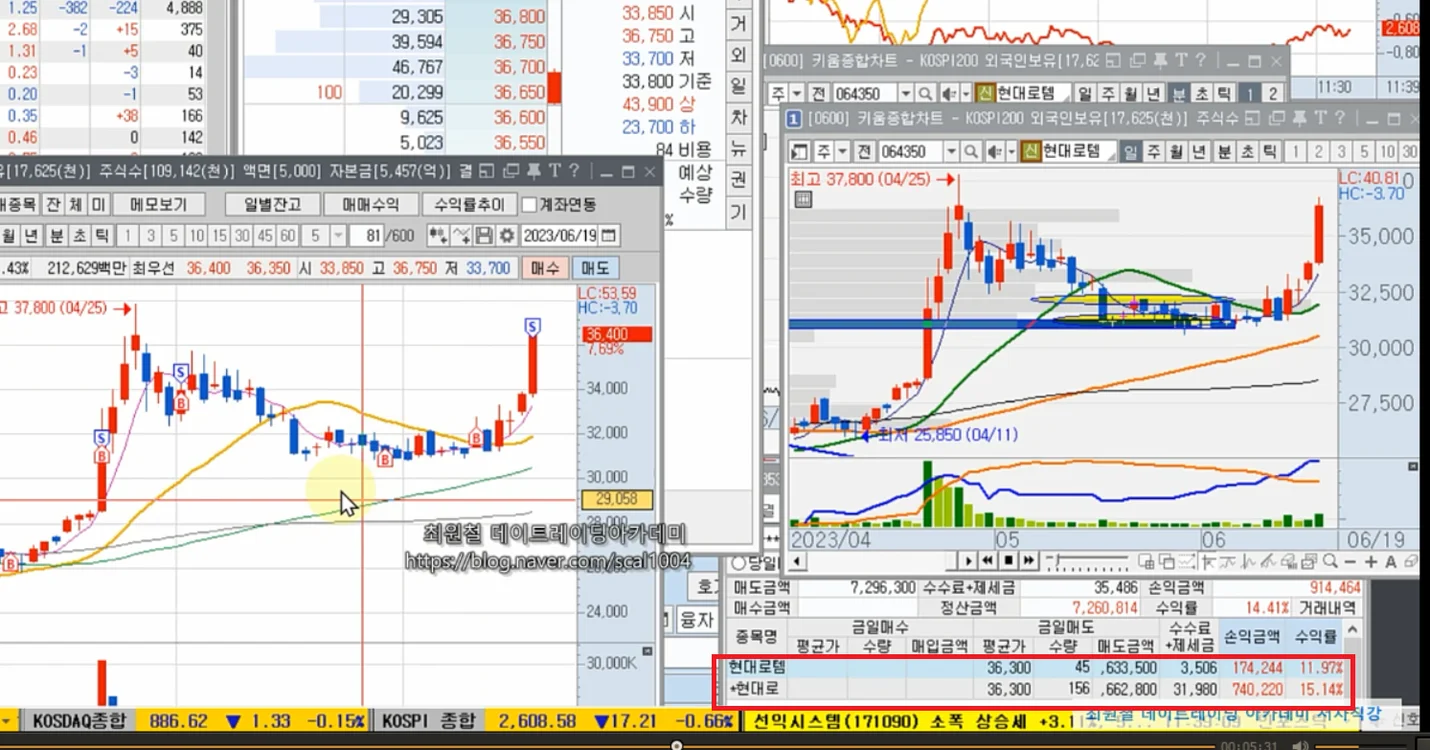Image resolution: width=1430 pixels, height=750 pixels.
Task: Open the calendar picker beside 2023/06/19
Action: click(x=608, y=236)
